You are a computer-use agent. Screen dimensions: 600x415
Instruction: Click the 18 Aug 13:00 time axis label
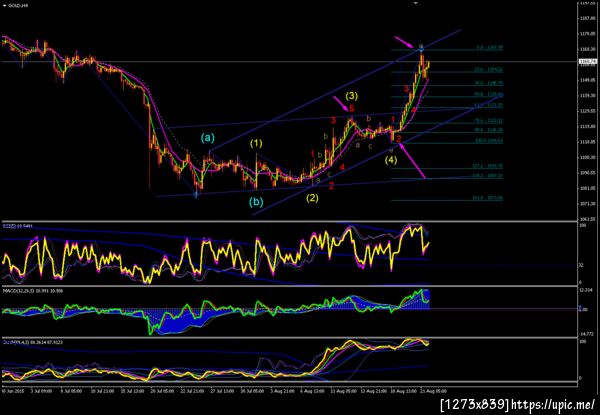pos(406,391)
